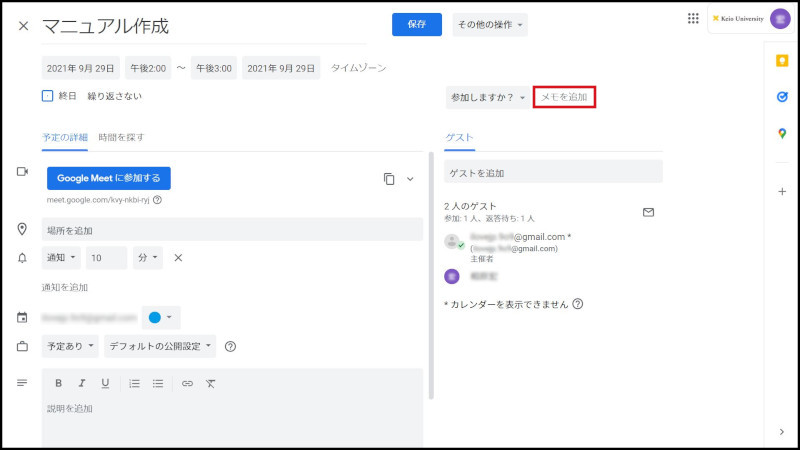
Task: Switch to 時間を探す tab
Action: point(120,136)
